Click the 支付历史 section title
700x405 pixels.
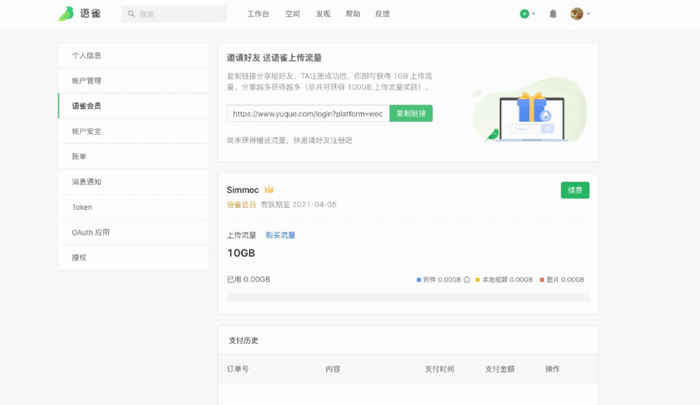click(244, 340)
